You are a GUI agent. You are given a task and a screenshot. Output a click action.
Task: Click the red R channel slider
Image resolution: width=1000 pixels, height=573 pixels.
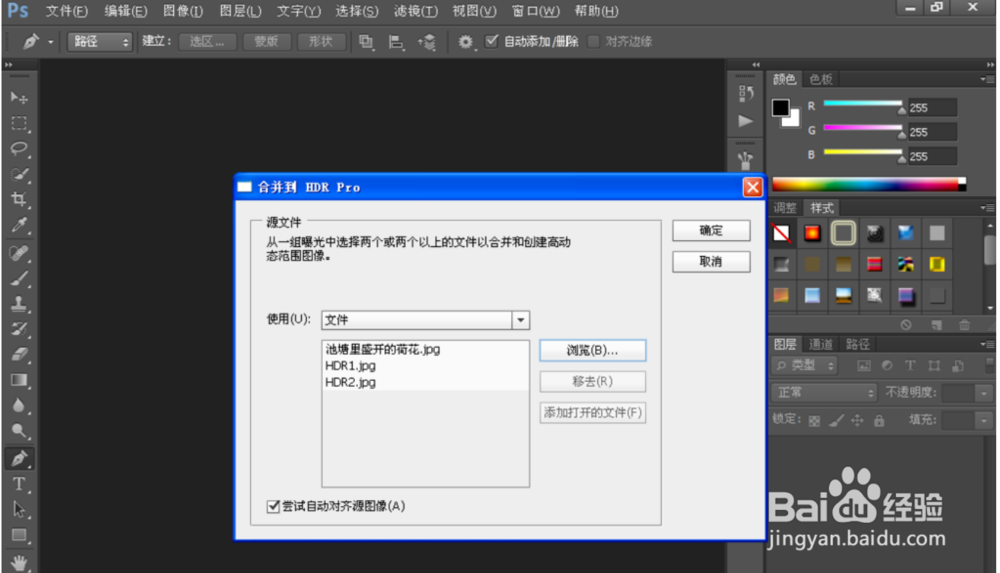(x=863, y=104)
